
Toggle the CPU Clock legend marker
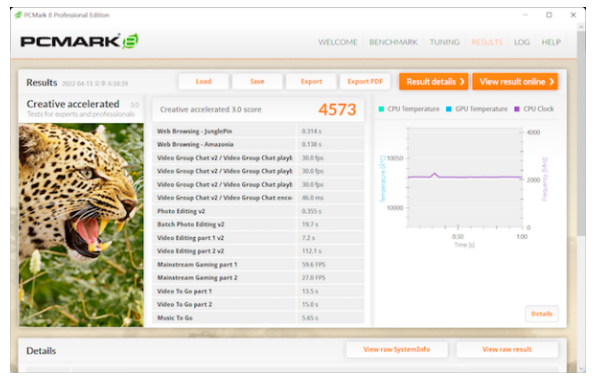(517, 109)
